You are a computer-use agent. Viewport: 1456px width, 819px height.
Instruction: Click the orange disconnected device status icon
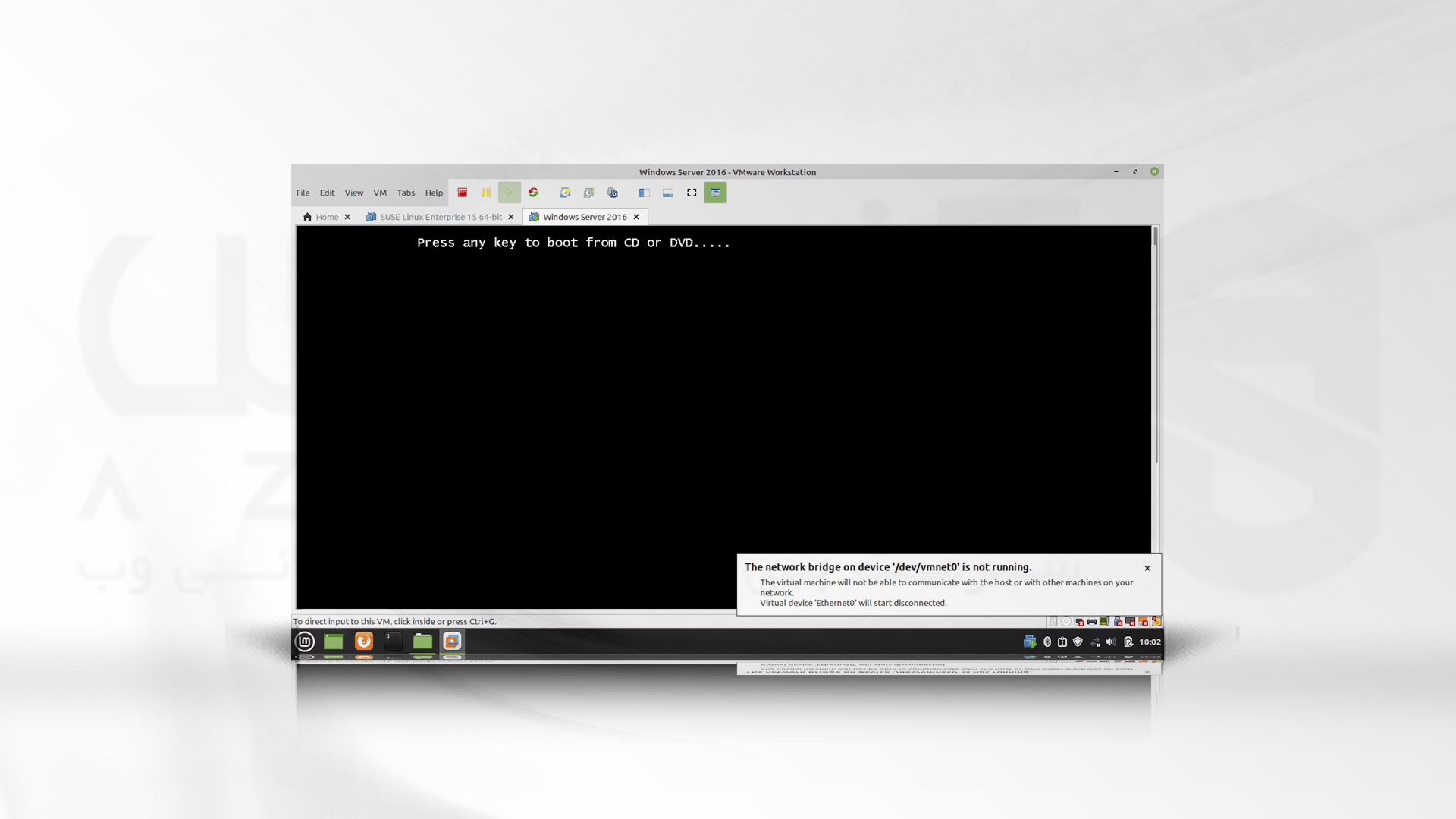click(x=1143, y=621)
